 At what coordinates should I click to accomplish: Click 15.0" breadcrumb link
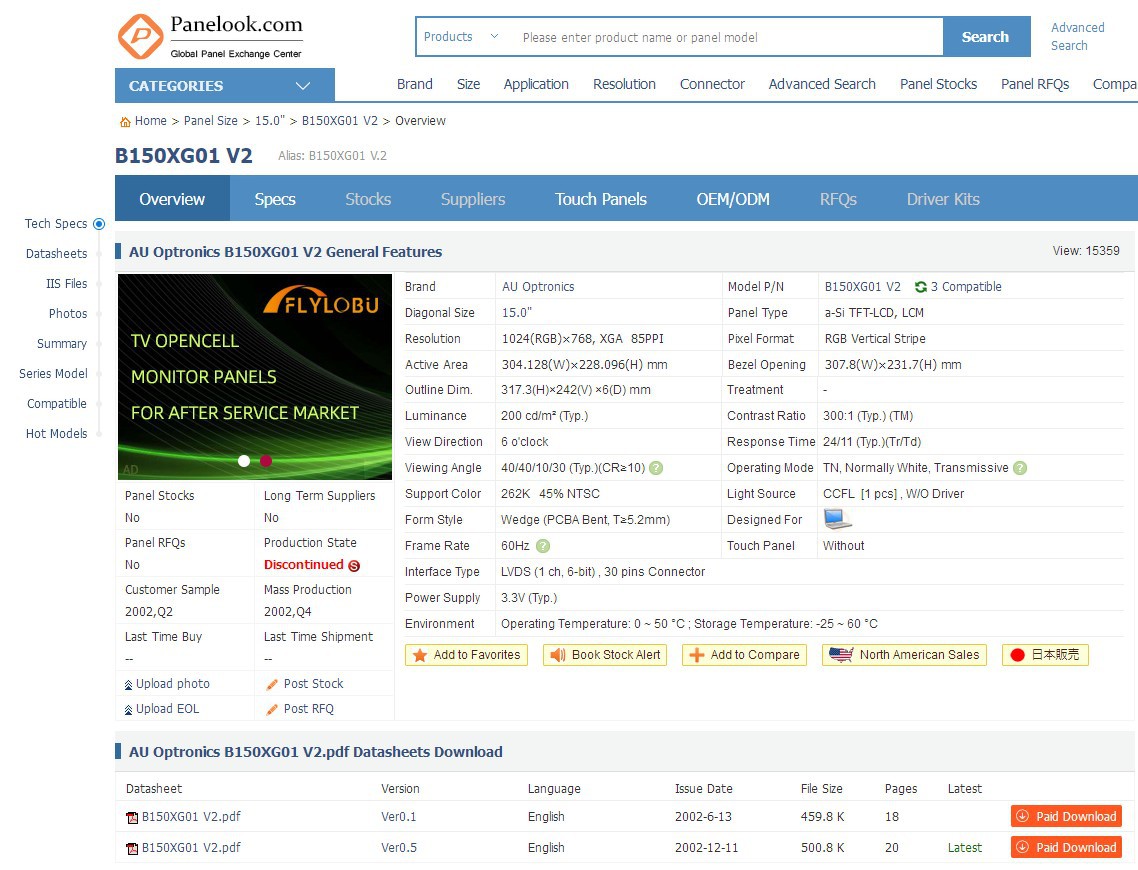tap(270, 121)
